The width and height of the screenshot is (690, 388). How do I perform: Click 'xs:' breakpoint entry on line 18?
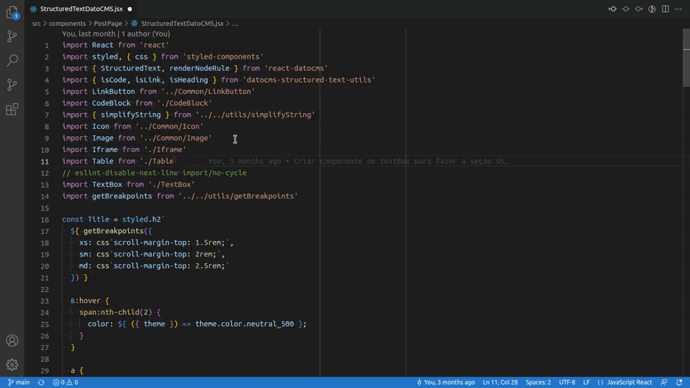coord(85,243)
